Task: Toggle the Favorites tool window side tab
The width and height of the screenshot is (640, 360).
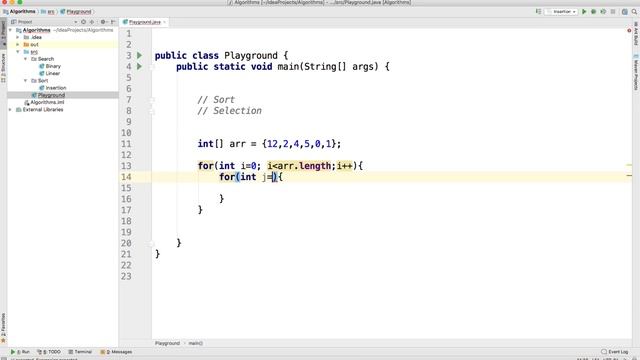Action: click(x=3, y=327)
